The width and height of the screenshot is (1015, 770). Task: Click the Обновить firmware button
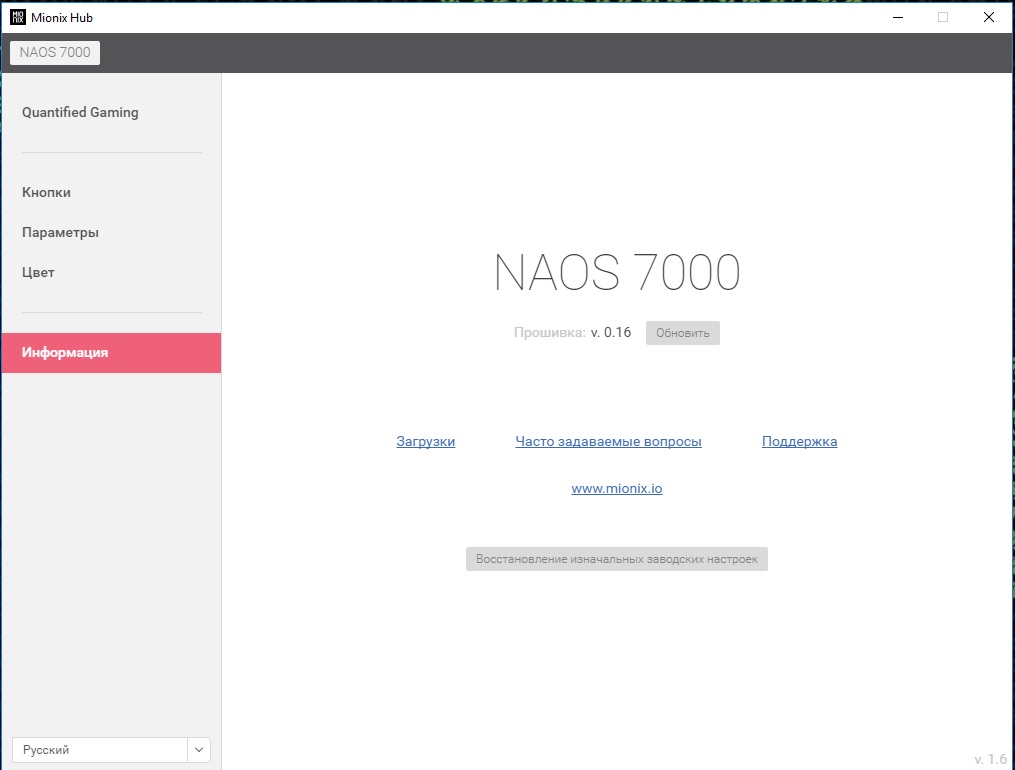(x=682, y=333)
